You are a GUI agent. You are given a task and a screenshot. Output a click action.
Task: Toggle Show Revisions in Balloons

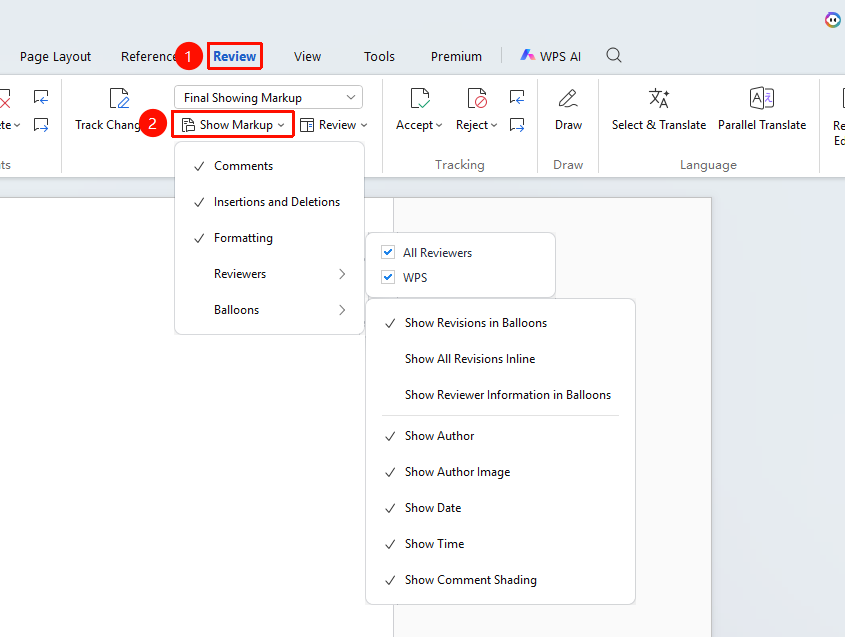(x=500, y=323)
